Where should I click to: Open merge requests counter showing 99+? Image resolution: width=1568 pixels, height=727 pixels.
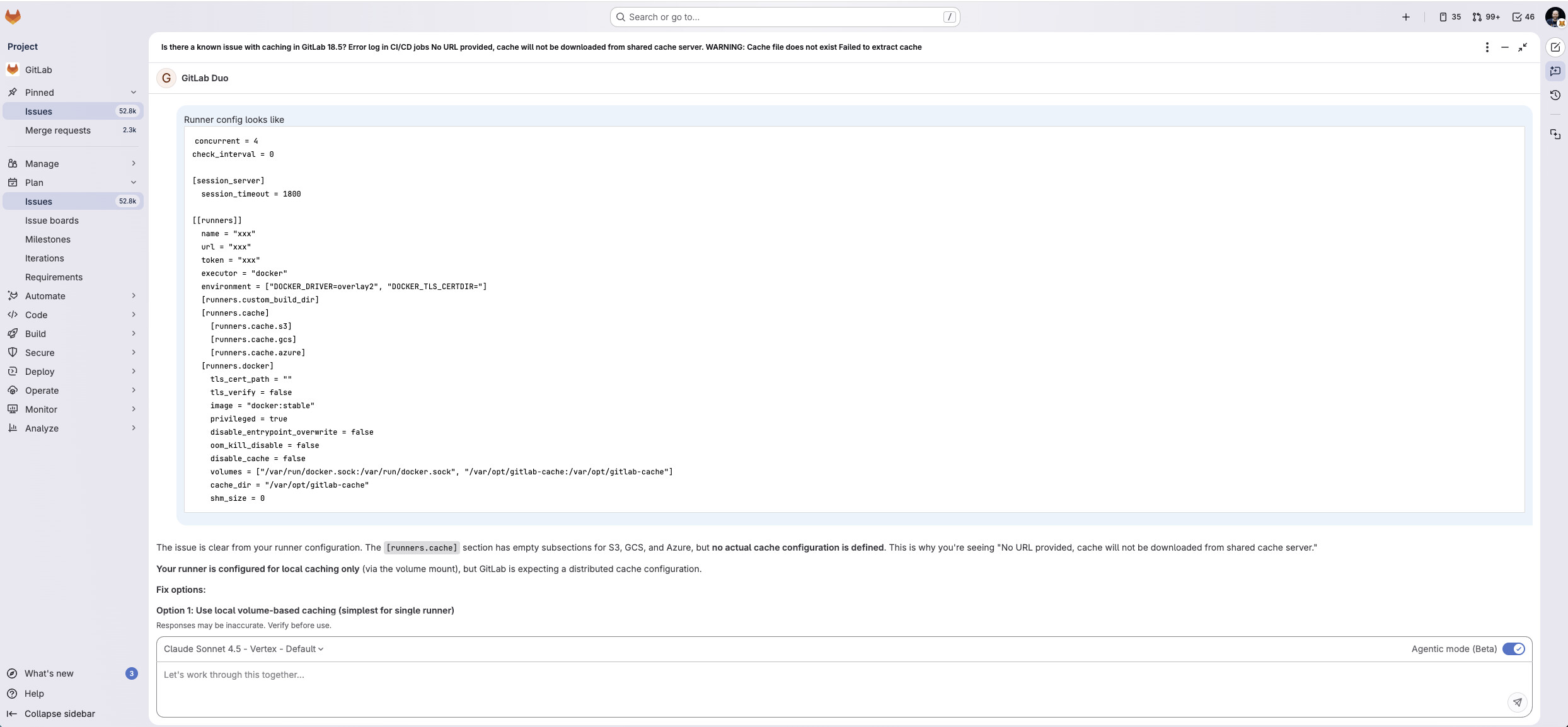coord(1486,17)
